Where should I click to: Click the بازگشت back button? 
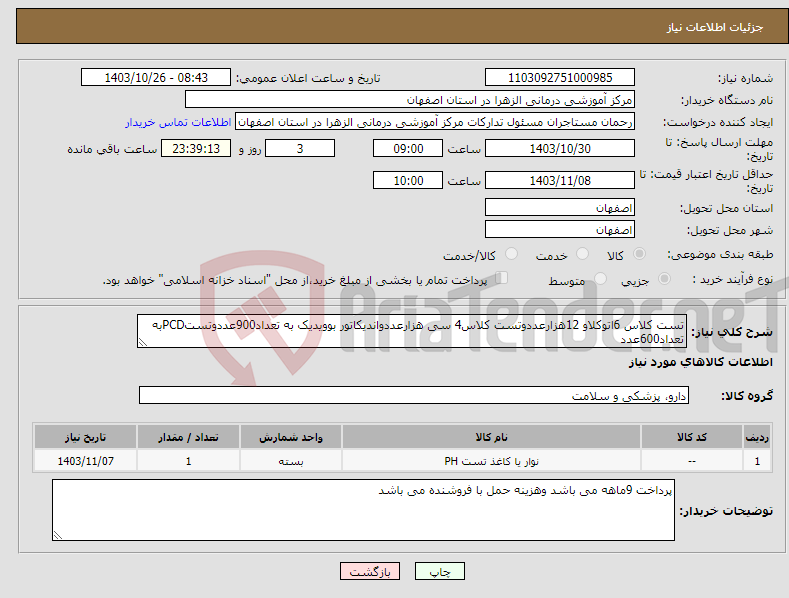370,572
